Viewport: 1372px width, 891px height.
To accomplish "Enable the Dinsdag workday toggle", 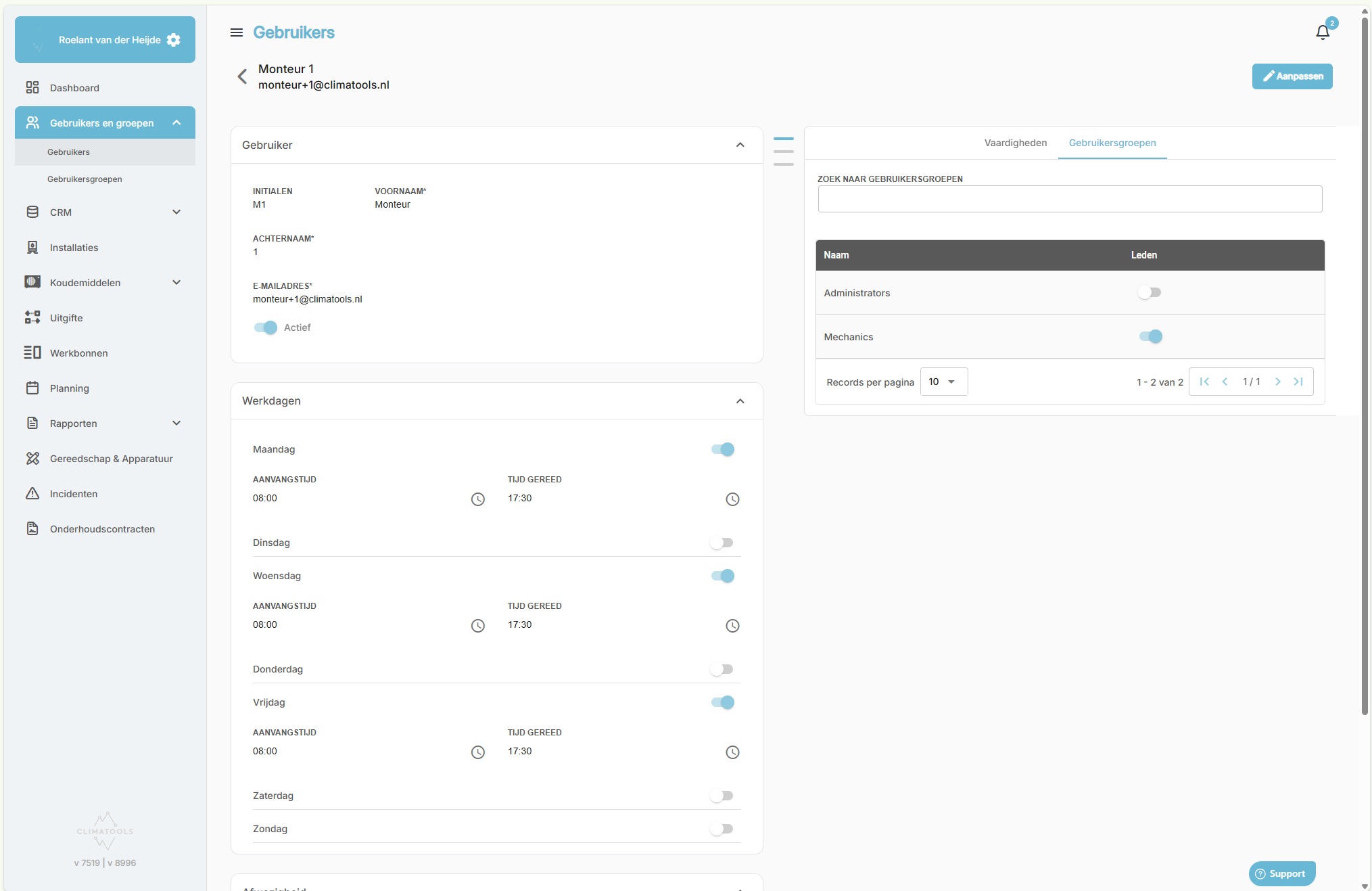I will [722, 543].
